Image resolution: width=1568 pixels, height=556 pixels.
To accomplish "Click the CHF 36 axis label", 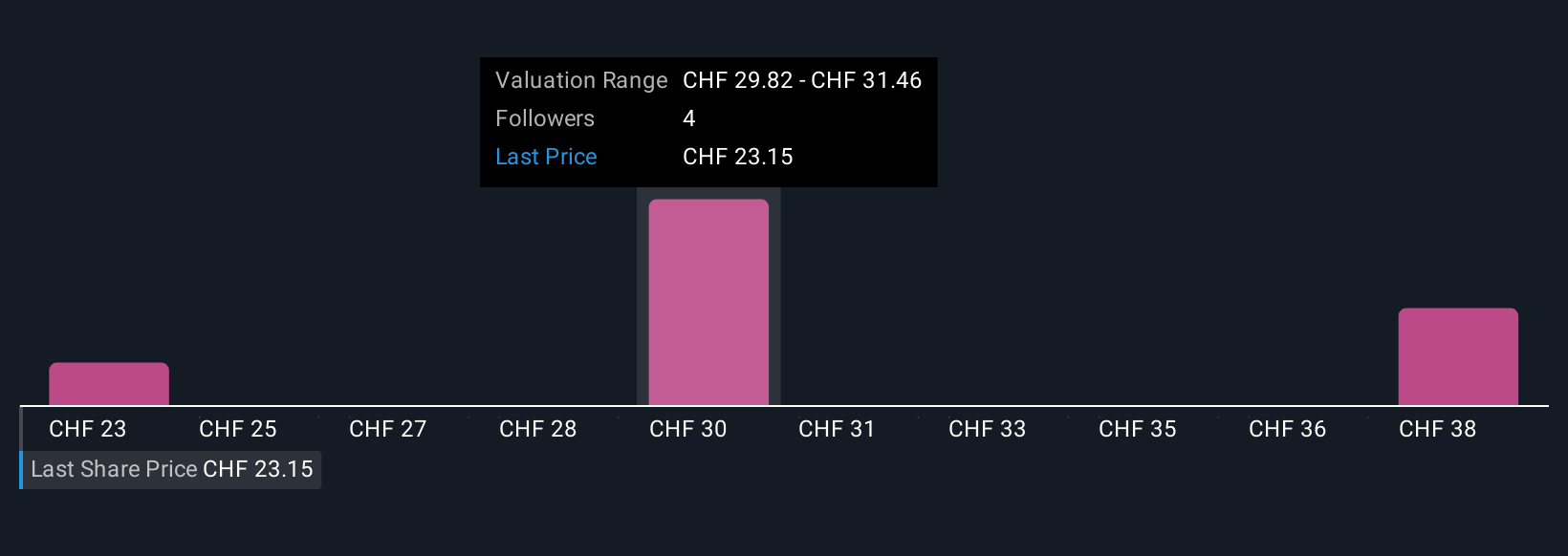I will (1288, 429).
